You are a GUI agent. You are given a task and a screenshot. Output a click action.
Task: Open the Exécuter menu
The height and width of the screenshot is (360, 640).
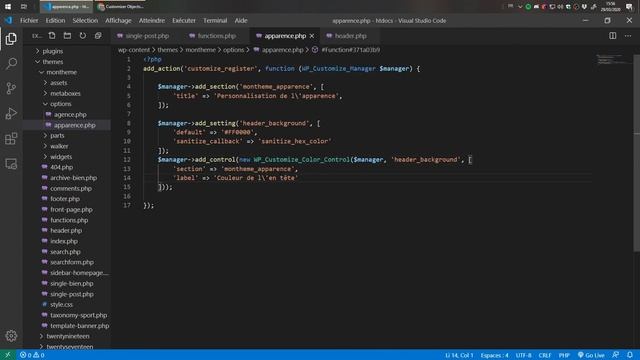pos(184,20)
